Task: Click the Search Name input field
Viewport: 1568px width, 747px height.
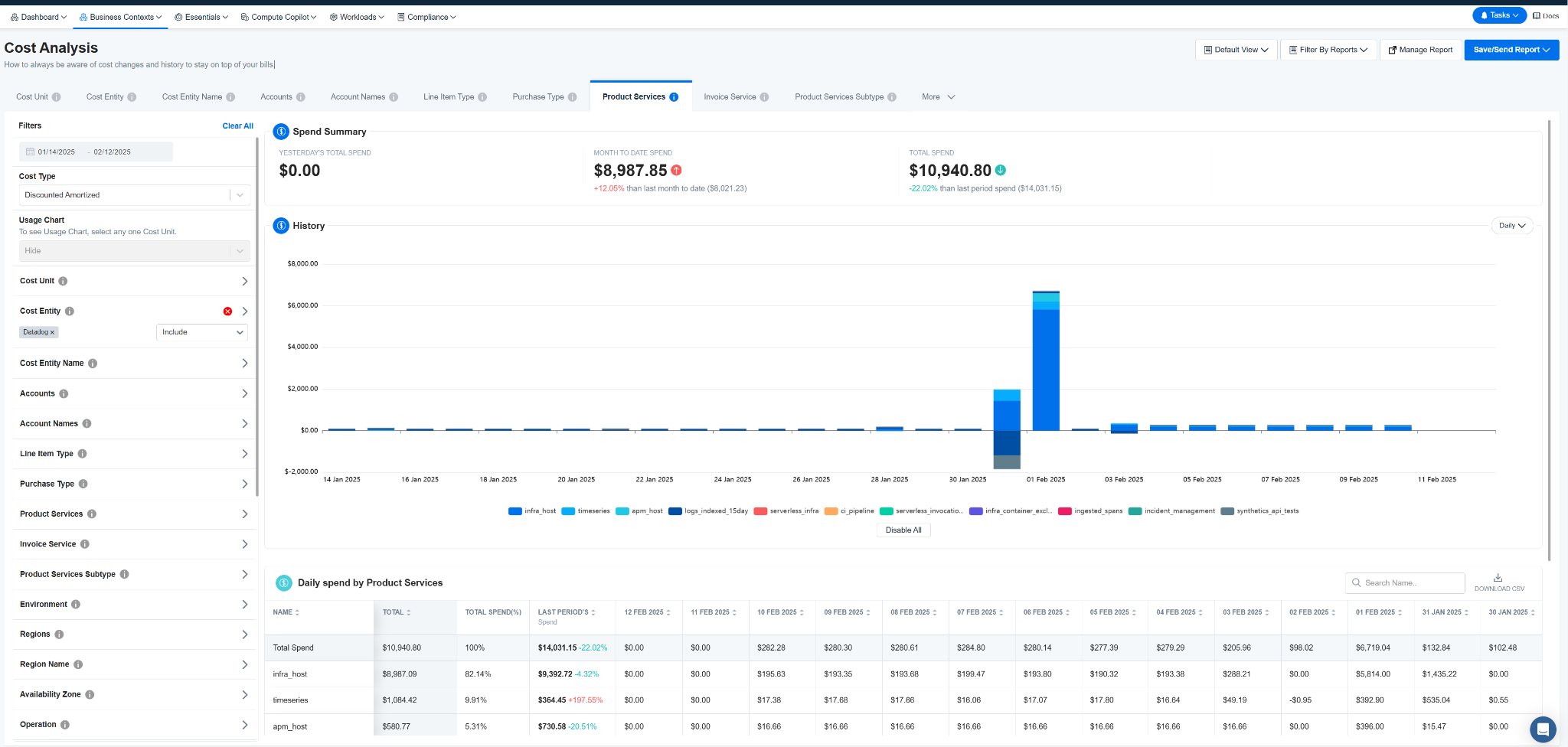Action: pos(1405,583)
